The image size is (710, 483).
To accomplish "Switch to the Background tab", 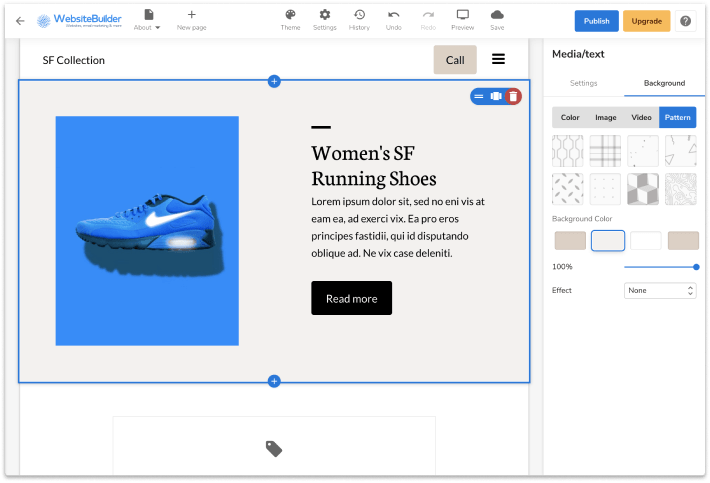I will click(664, 83).
